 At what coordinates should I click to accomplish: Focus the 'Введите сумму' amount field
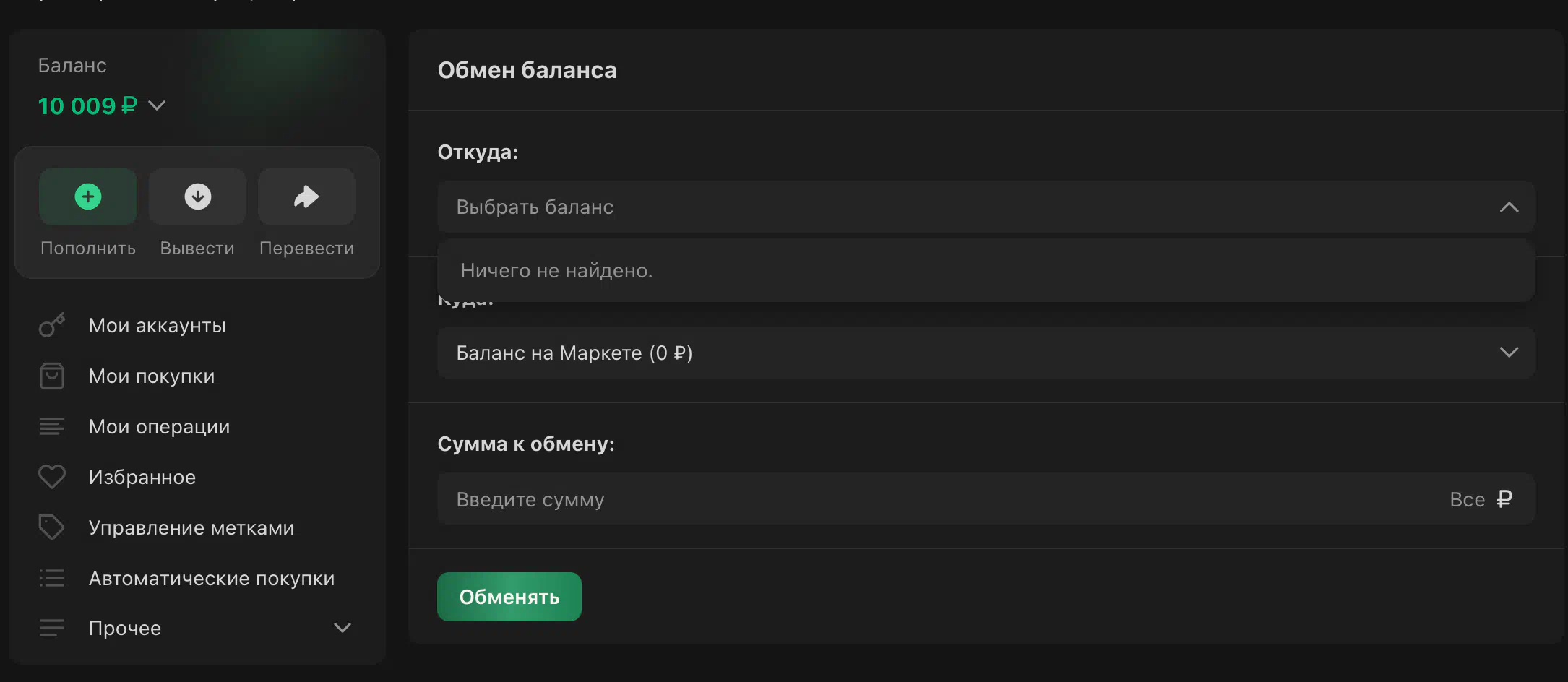point(867,499)
